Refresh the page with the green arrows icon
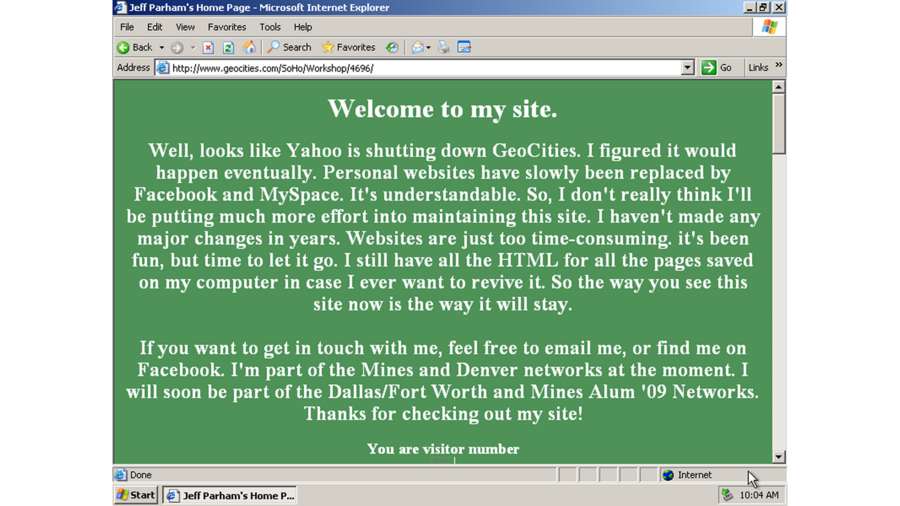The width and height of the screenshot is (900, 506). (x=228, y=48)
